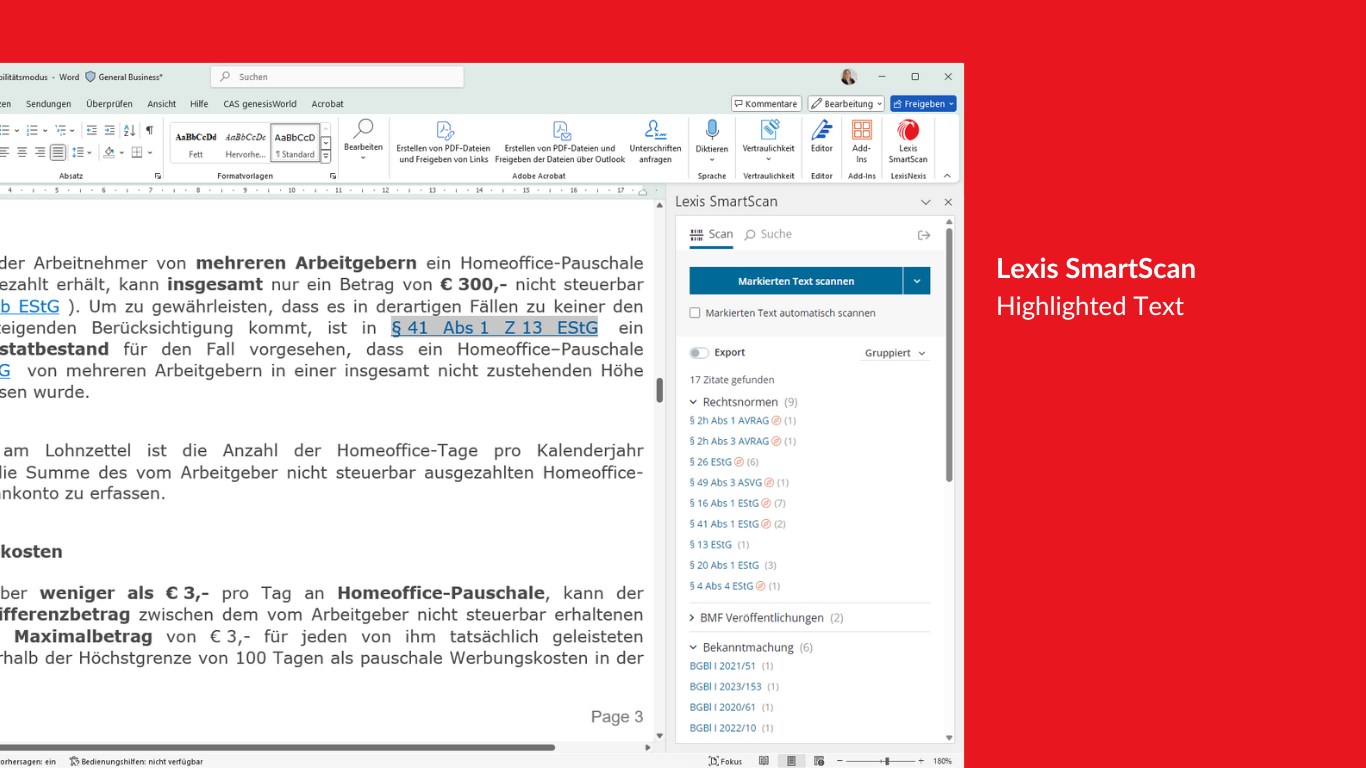Center the paragraph text
1366x768 pixels.
click(x=22, y=152)
